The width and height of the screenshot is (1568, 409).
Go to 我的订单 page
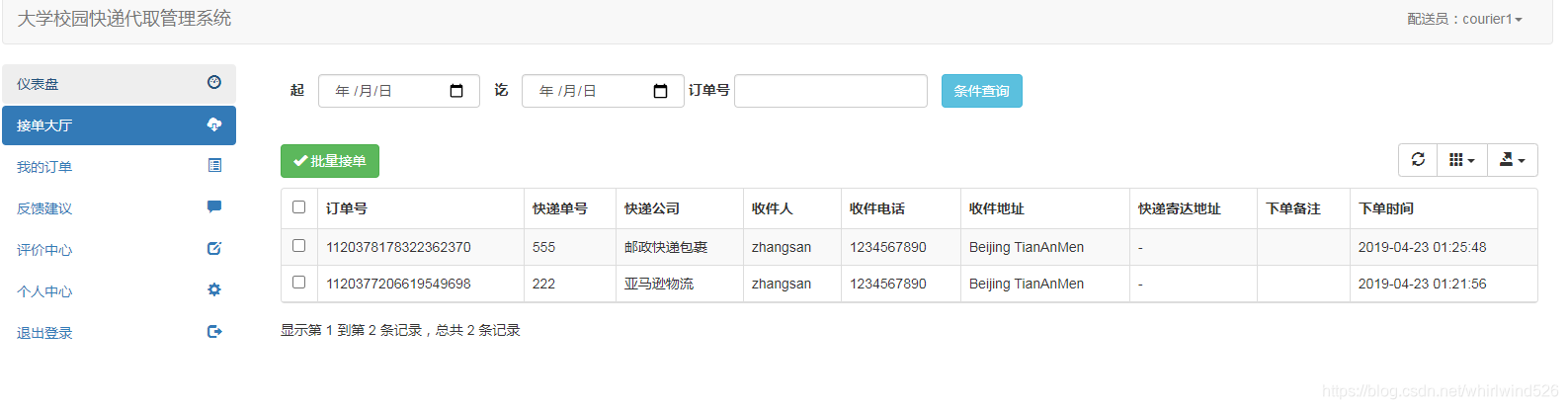click(x=119, y=167)
